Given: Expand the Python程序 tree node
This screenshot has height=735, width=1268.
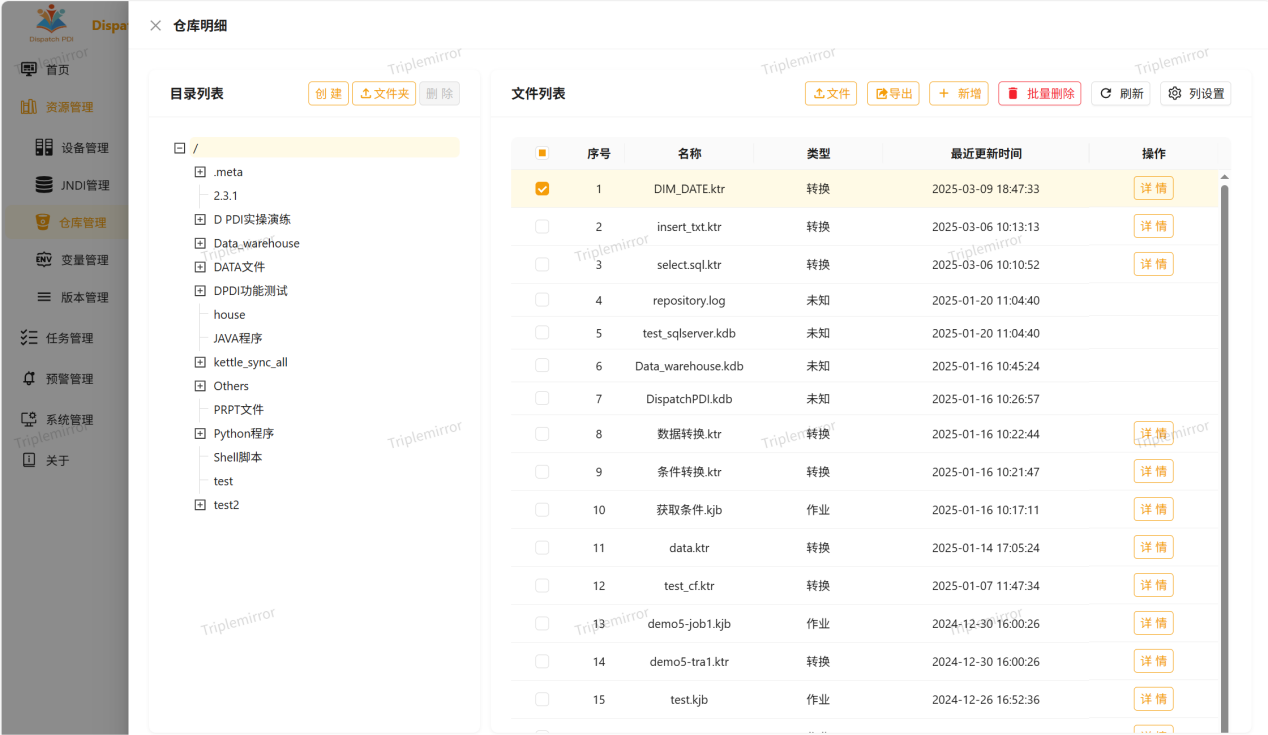Looking at the screenshot, I should 200,433.
